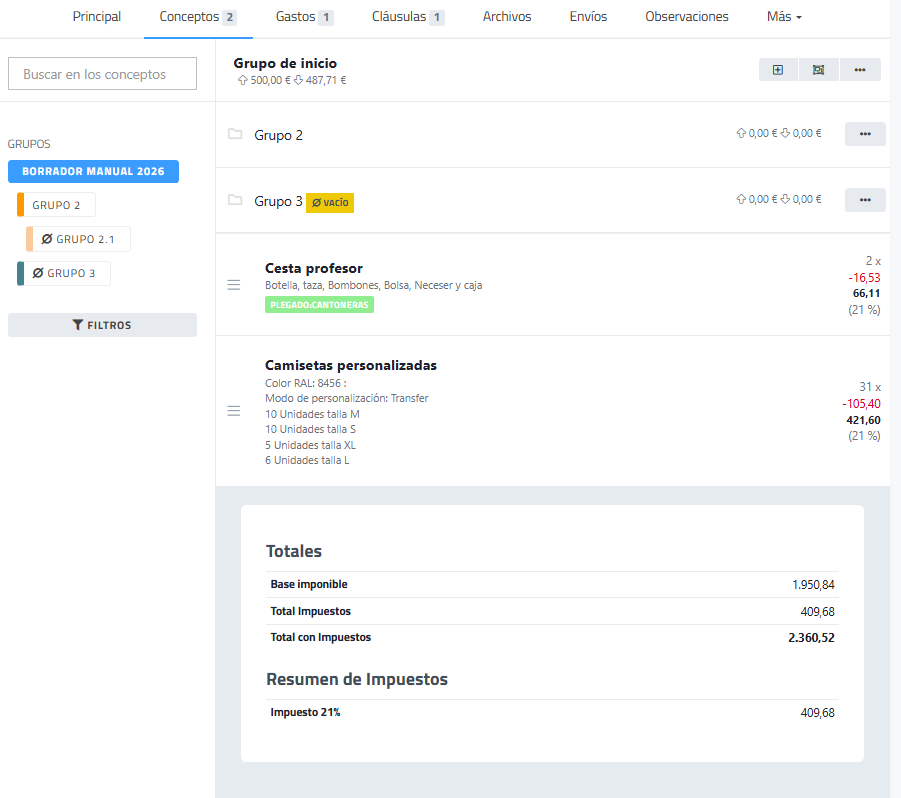
Task: Expand the Más dropdown menu
Action: point(784,17)
